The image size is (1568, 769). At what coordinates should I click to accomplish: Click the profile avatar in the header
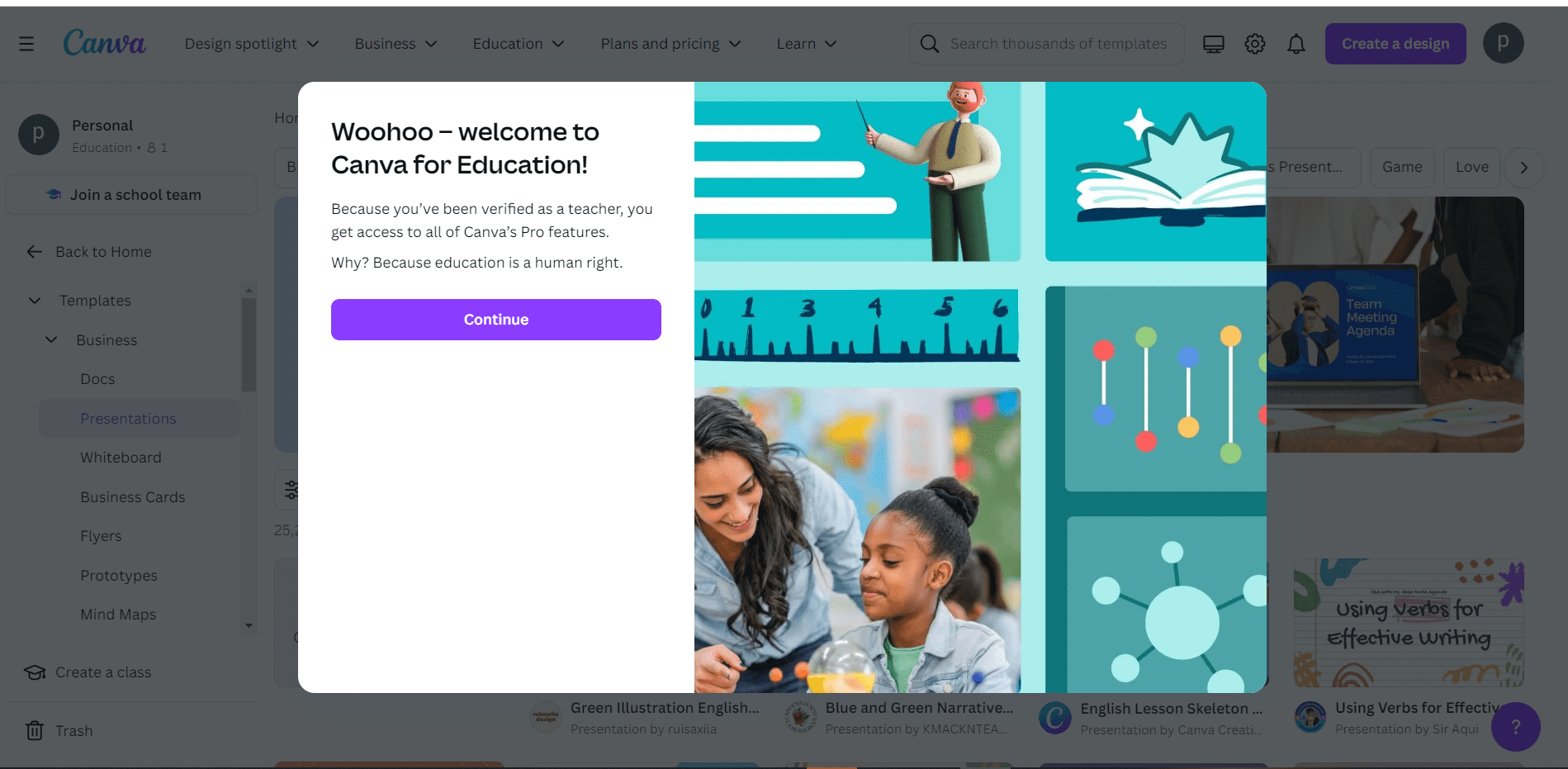coord(1503,43)
